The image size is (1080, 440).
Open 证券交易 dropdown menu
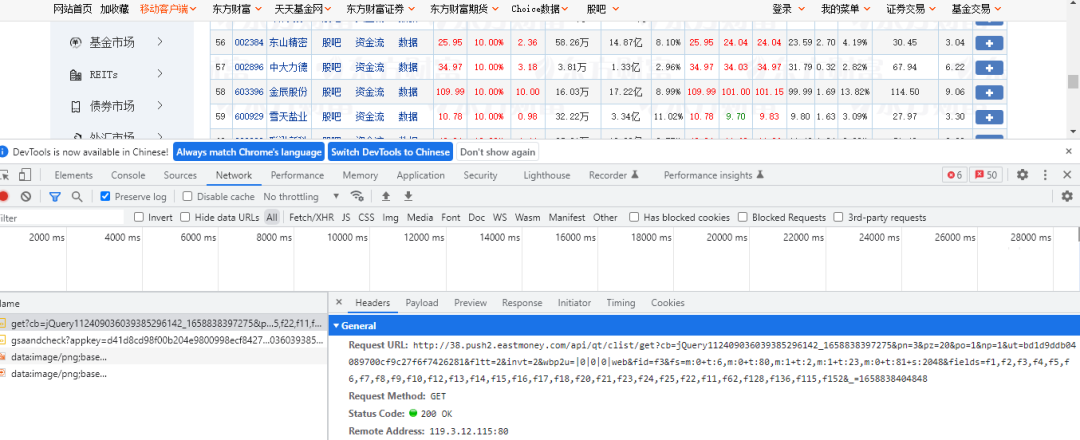point(911,9)
